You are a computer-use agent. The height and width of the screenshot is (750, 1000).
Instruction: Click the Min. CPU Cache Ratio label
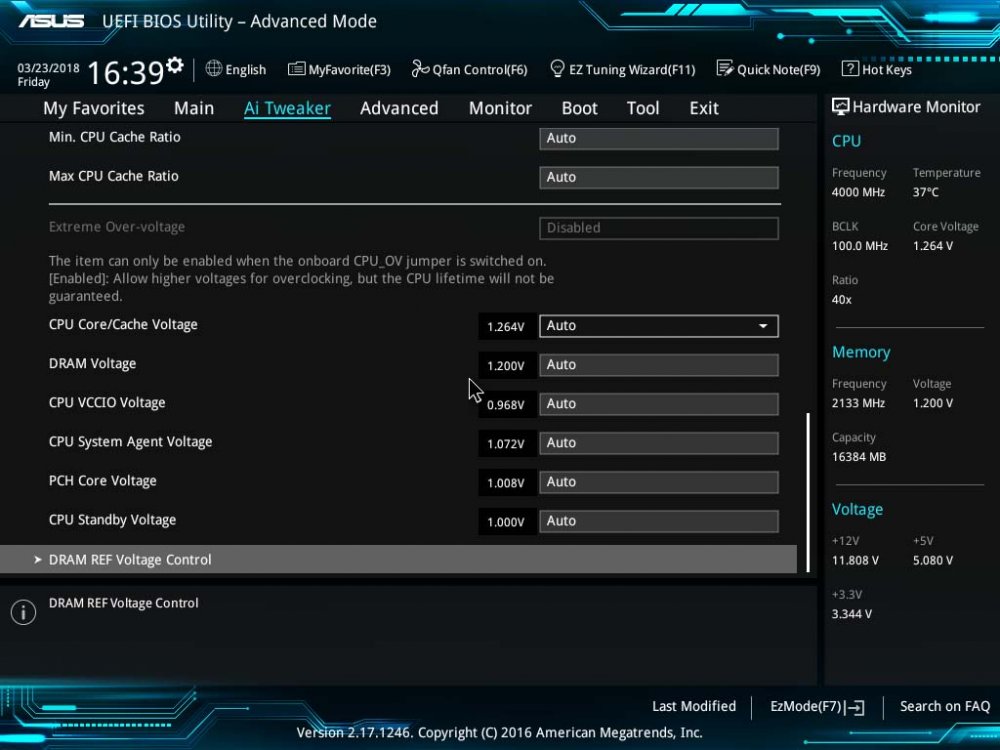115,137
